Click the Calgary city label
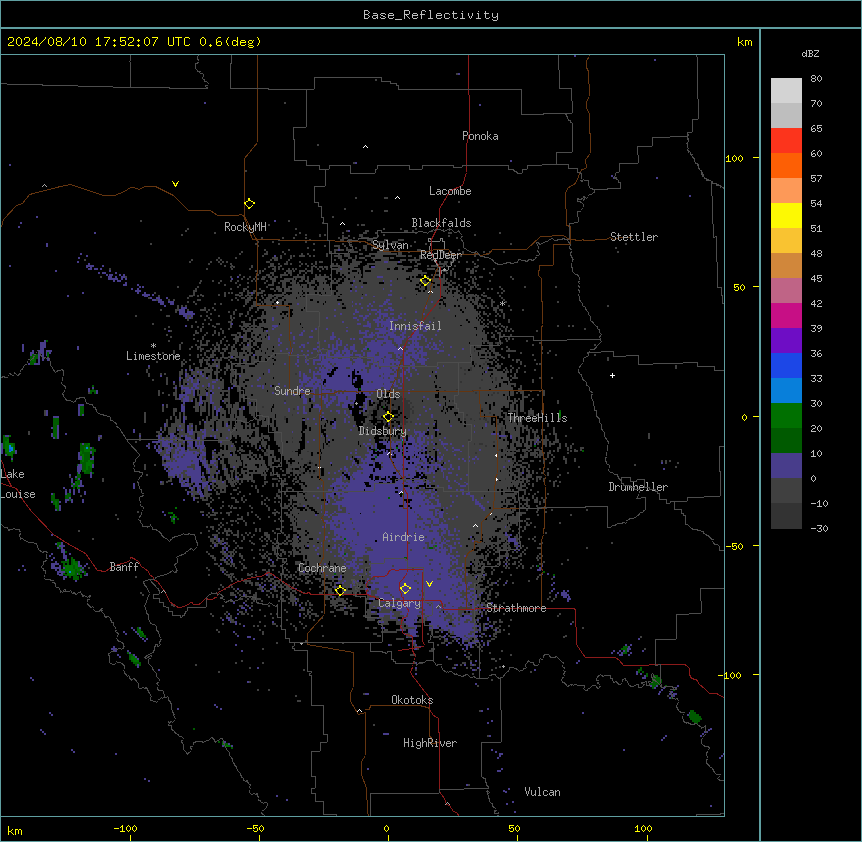 click(399, 603)
